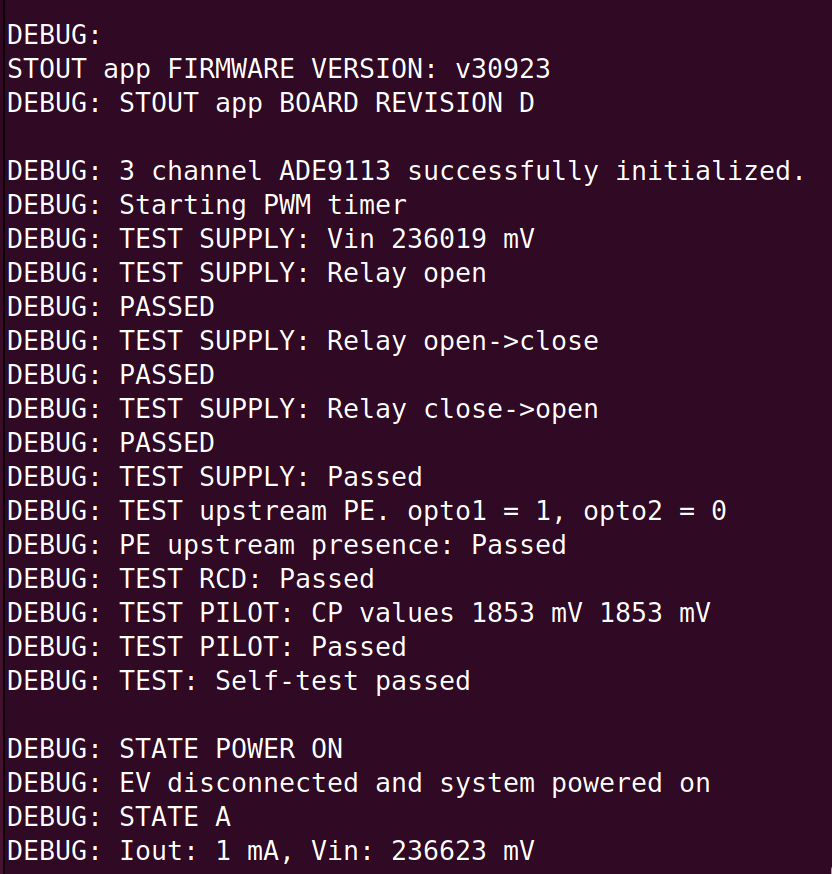Click the Self-test passed line
Image resolution: width=832 pixels, height=874 pixels.
pyautogui.click(x=342, y=681)
